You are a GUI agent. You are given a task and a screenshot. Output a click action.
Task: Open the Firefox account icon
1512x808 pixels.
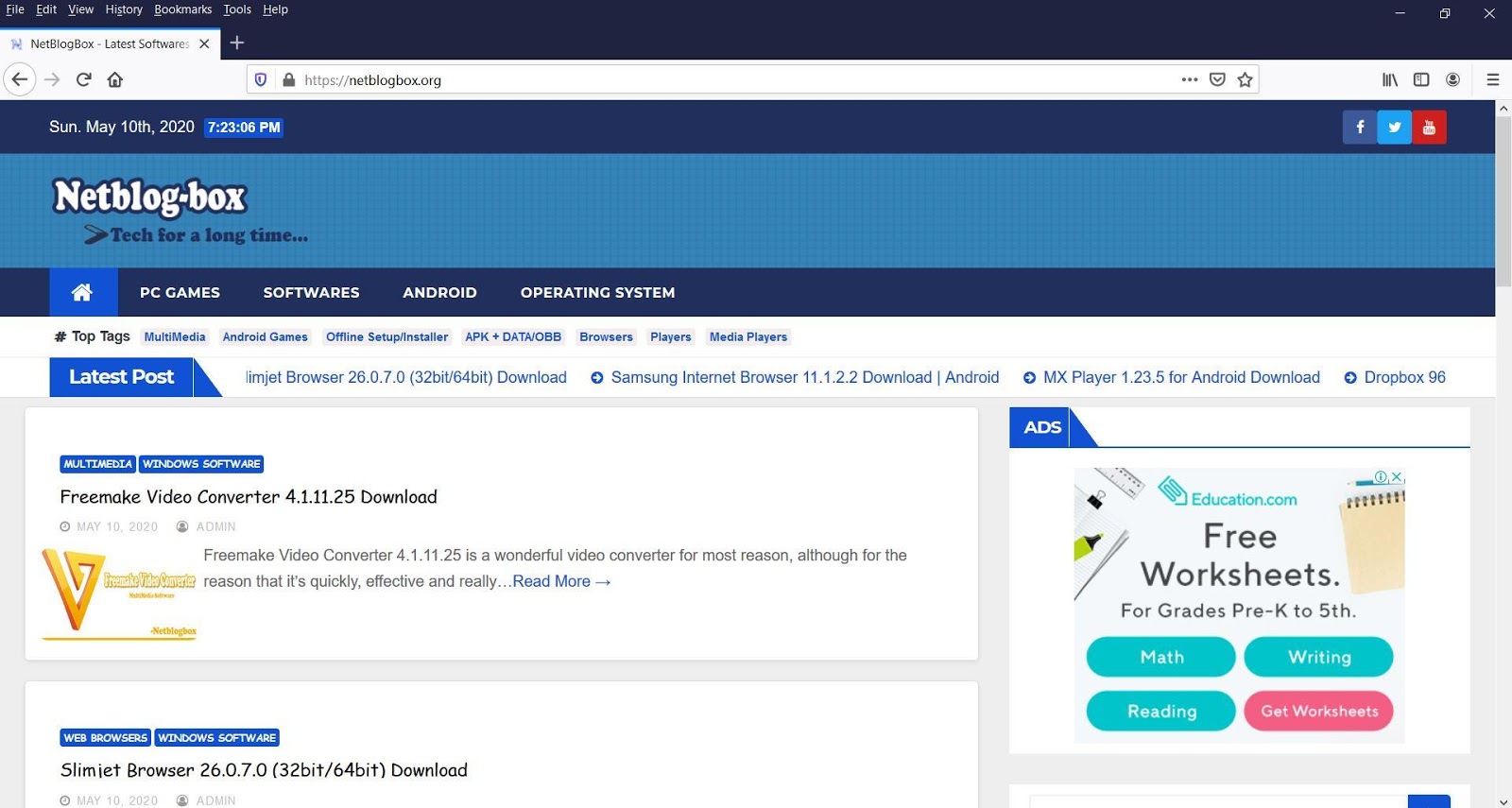[x=1453, y=79]
